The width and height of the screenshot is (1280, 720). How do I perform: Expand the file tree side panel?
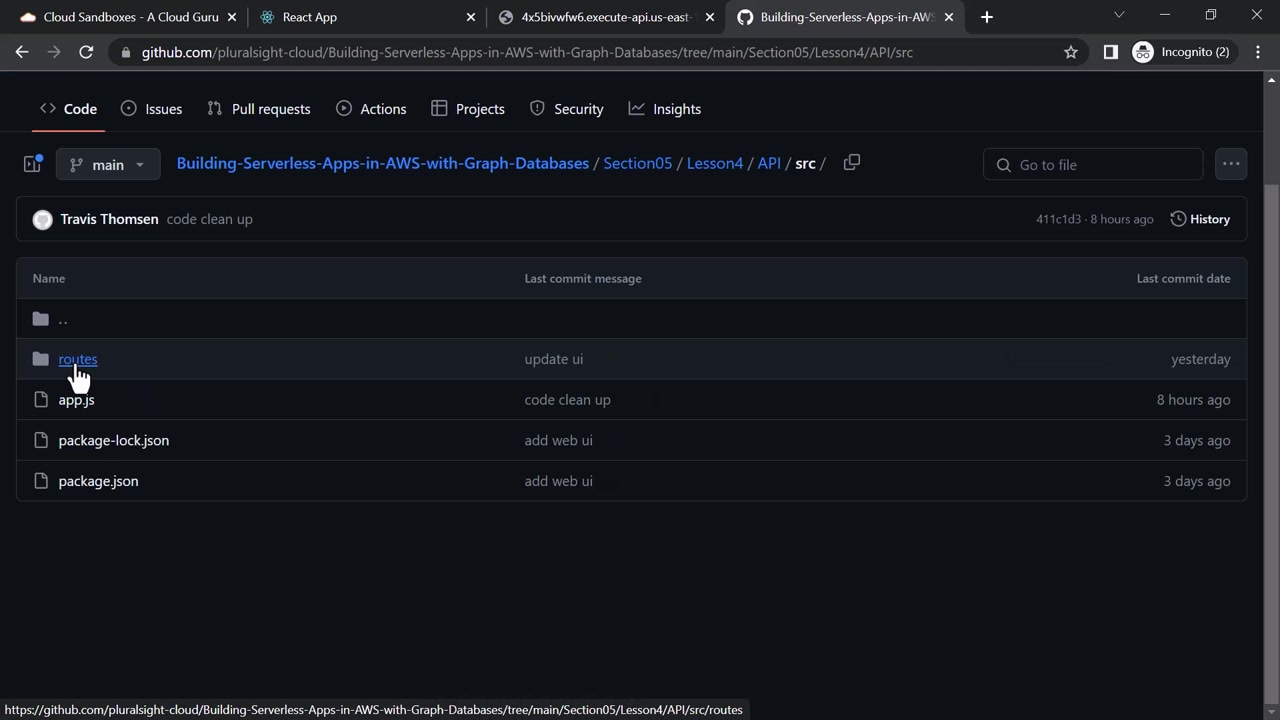[x=32, y=164]
